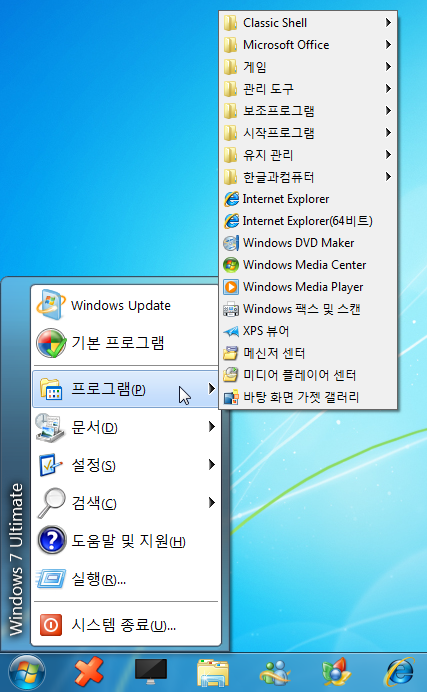Expand the 한글과컴퓨터 submenu arrow
Image resolution: width=427 pixels, height=692 pixels.
(x=388, y=177)
